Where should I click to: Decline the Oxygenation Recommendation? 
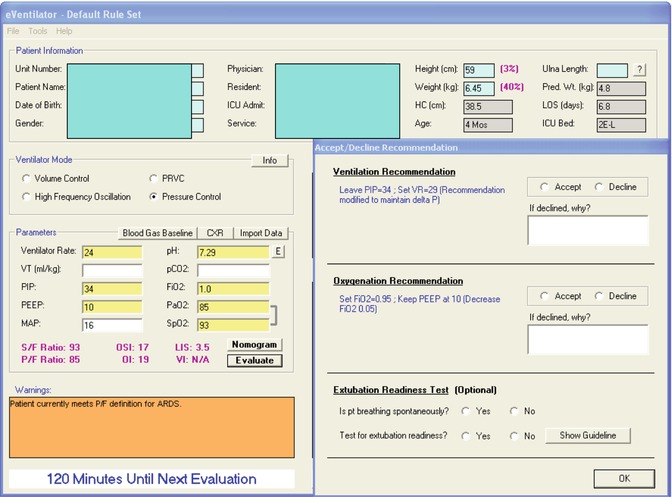coord(599,296)
